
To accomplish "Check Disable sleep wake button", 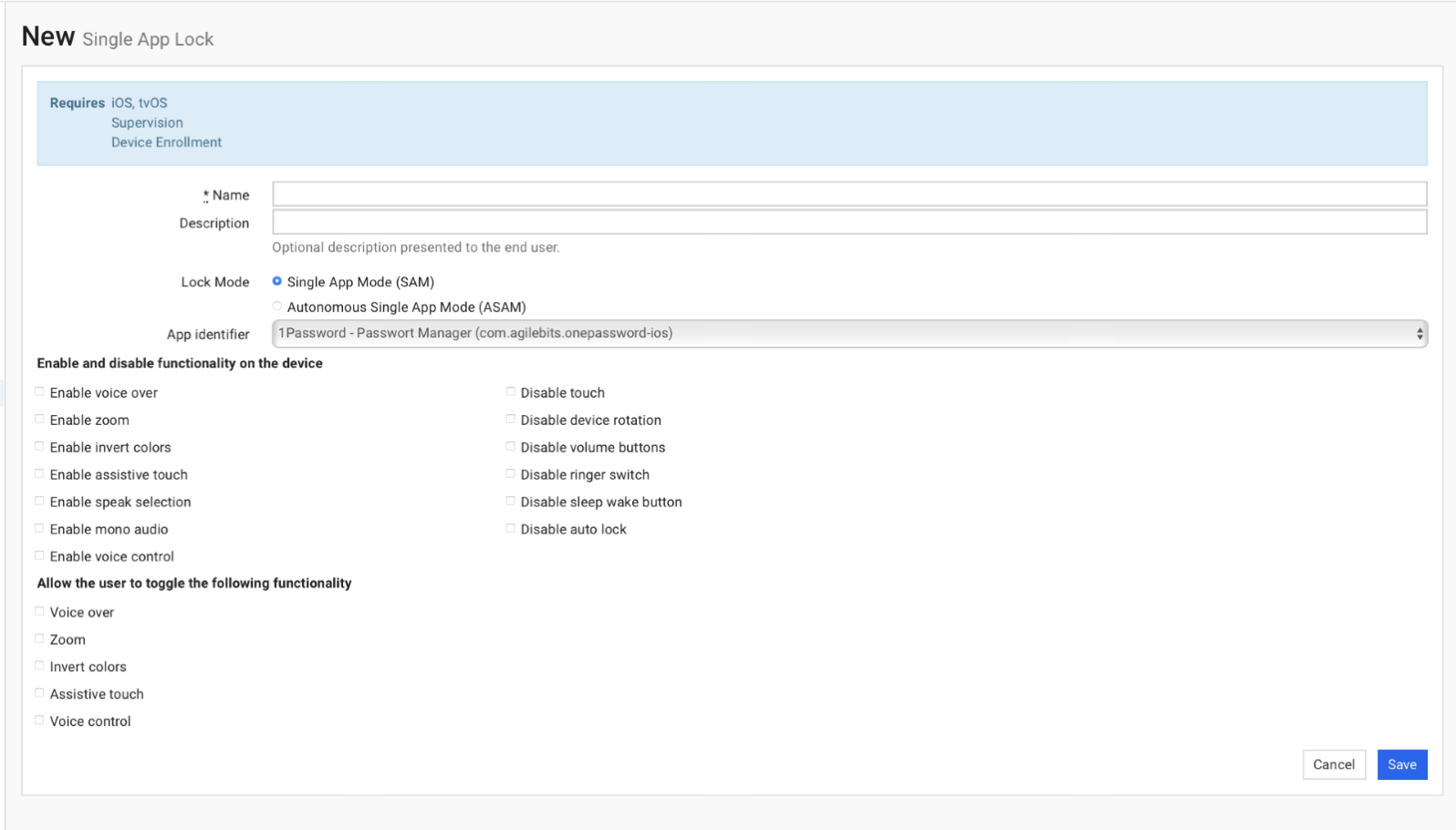I will 511,501.
